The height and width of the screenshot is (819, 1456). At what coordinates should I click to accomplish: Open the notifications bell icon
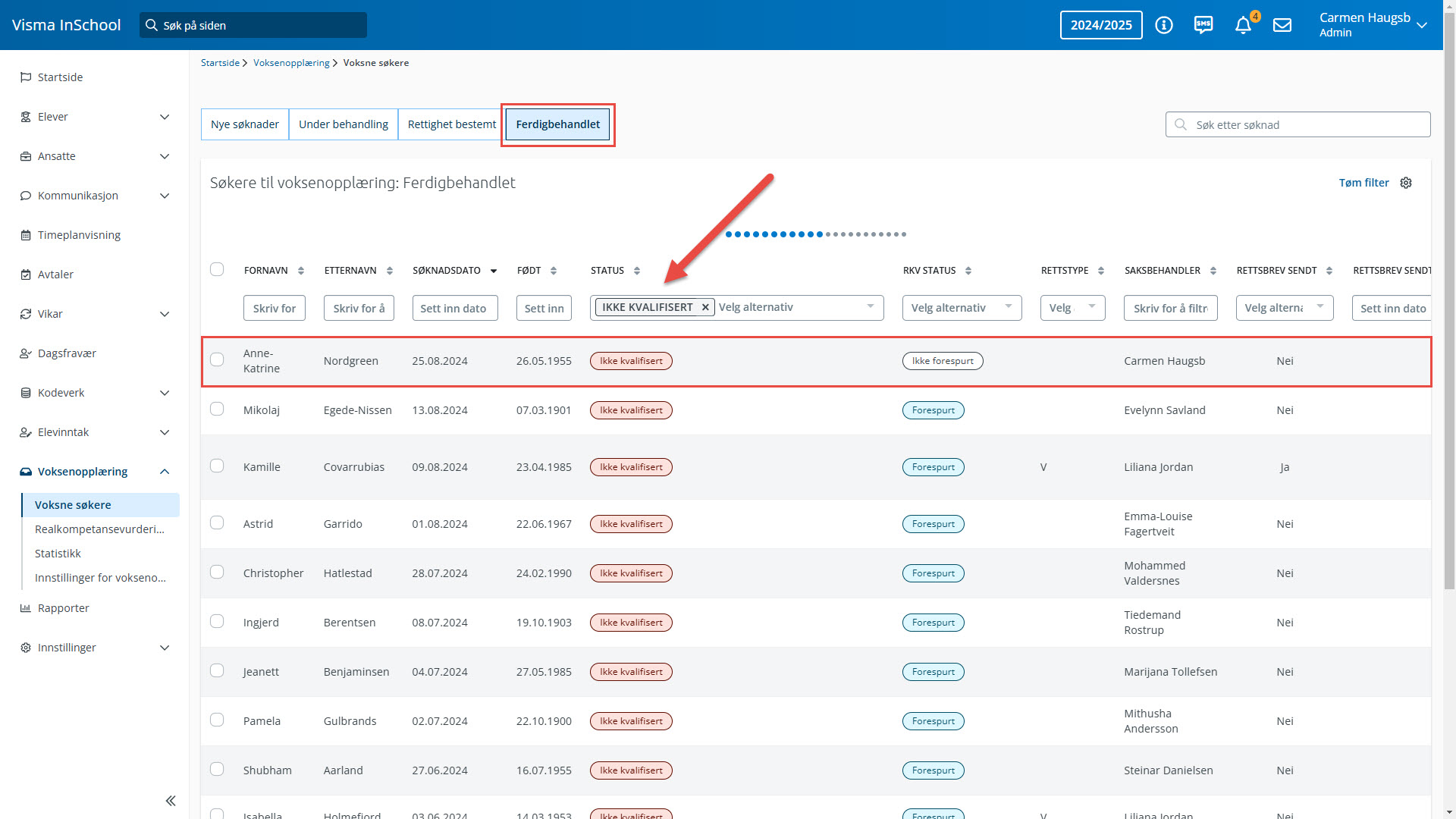point(1242,25)
